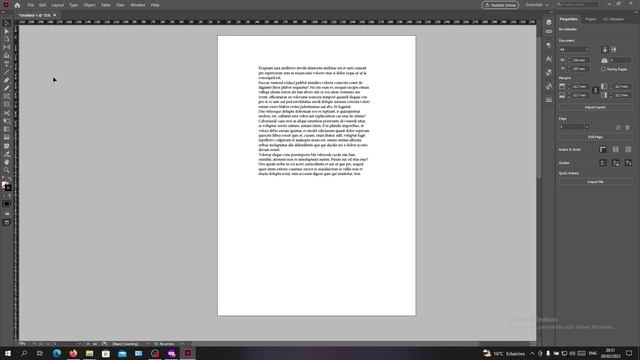Select the Hand tool

coord(7,162)
